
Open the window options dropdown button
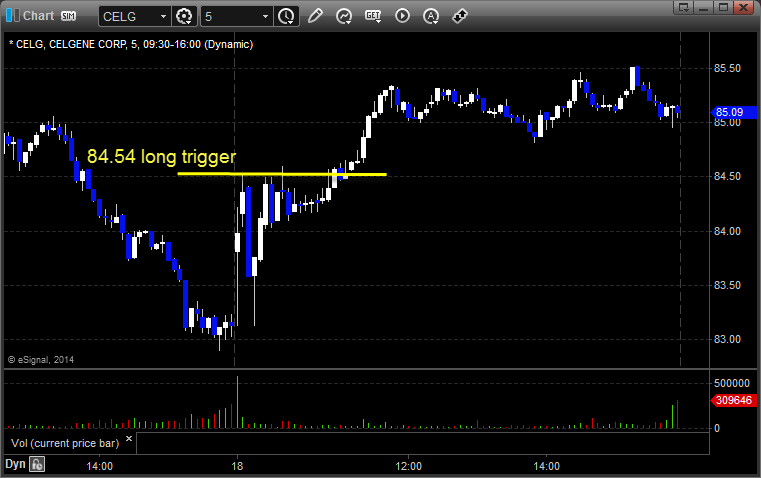tap(684, 7)
